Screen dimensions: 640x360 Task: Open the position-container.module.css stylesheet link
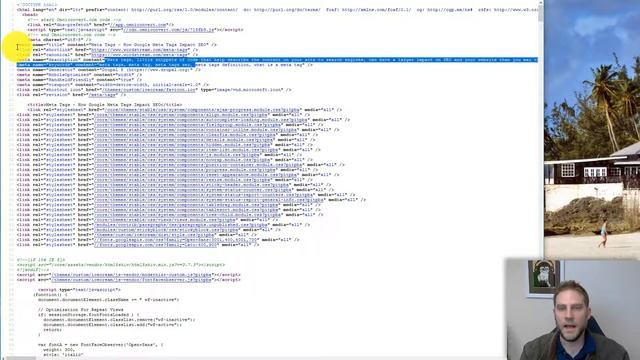coord(198,164)
